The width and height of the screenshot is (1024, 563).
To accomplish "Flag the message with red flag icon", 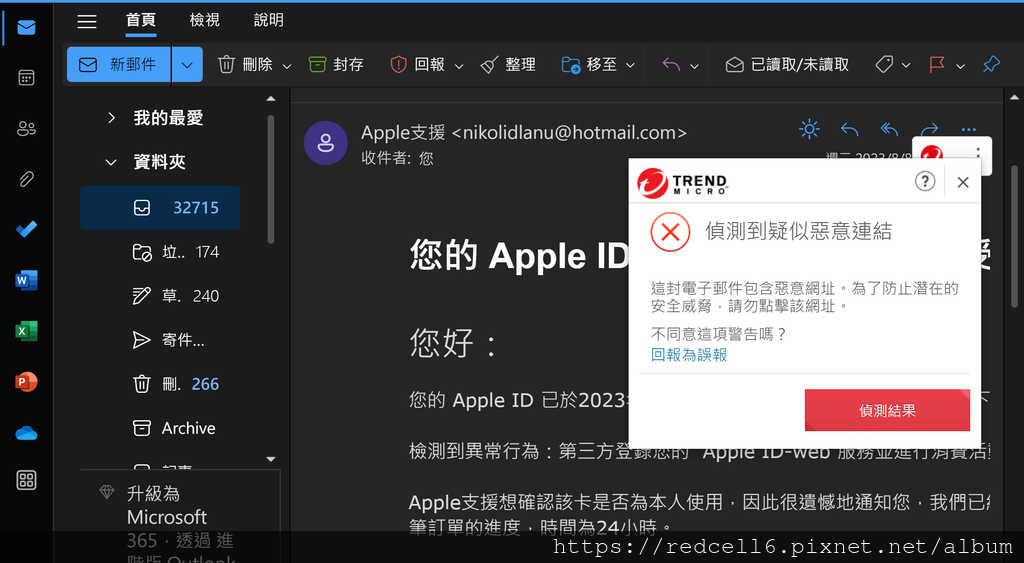I will pos(937,65).
